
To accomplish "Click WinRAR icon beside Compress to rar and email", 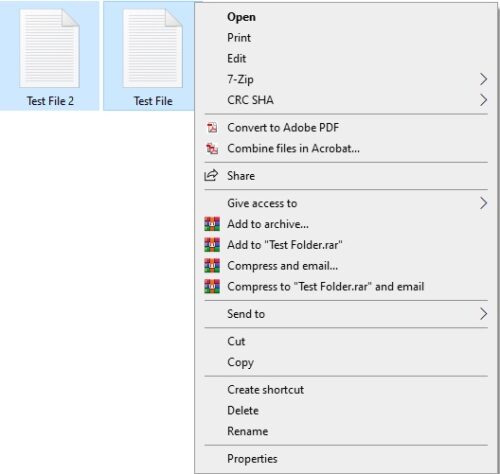I will tap(212, 287).
